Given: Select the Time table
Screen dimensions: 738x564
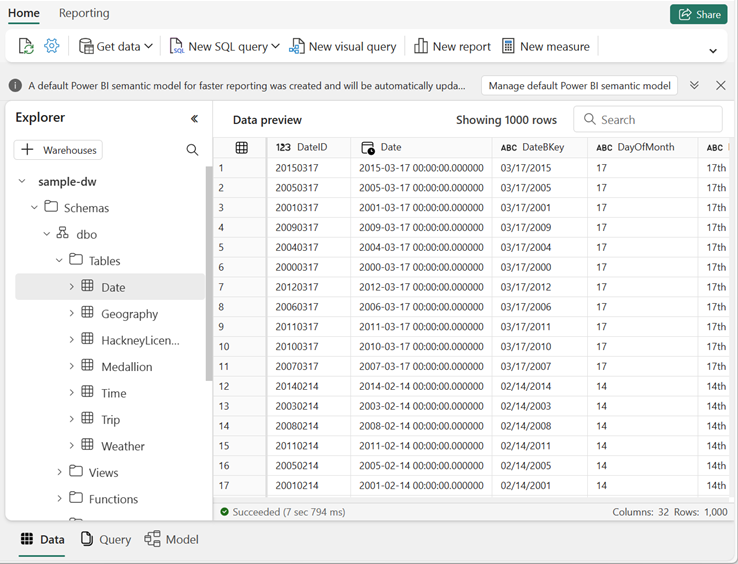Looking at the screenshot, I should pos(113,393).
